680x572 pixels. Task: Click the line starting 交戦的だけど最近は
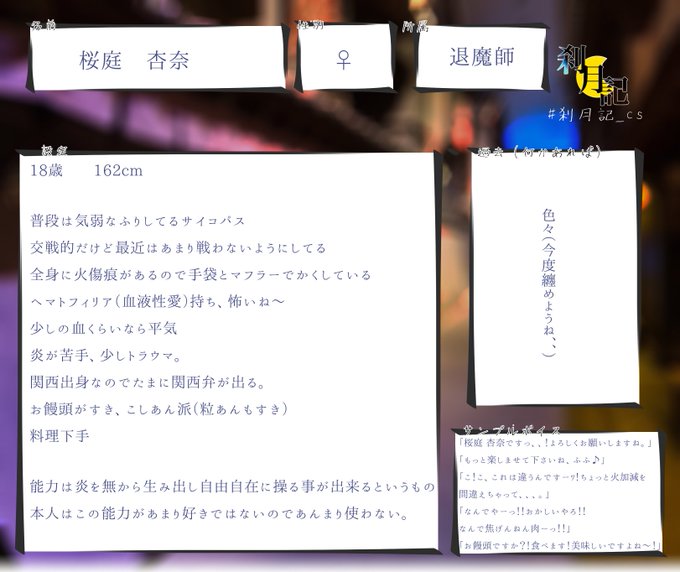178,248
